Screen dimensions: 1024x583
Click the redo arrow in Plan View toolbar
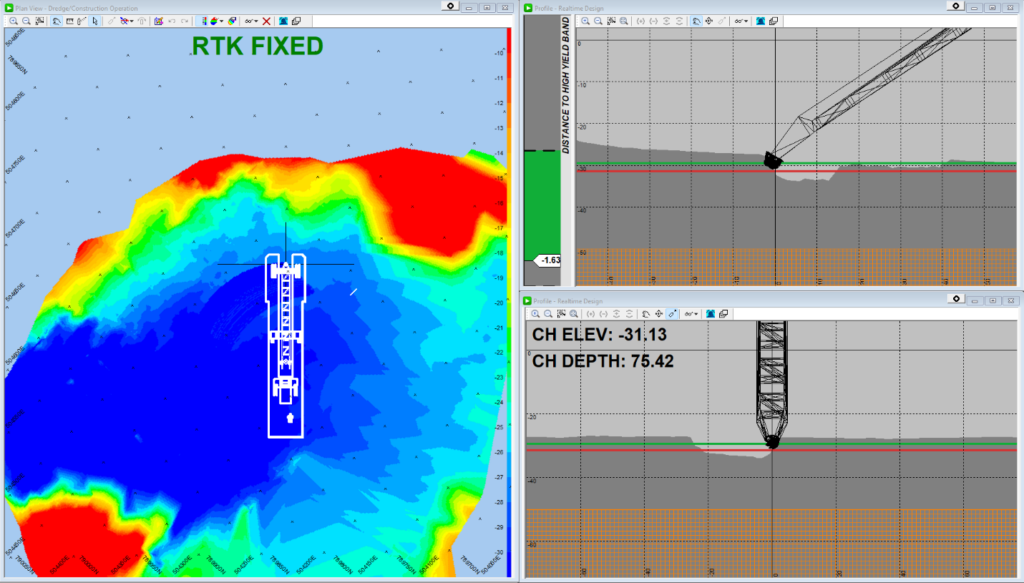pos(185,21)
